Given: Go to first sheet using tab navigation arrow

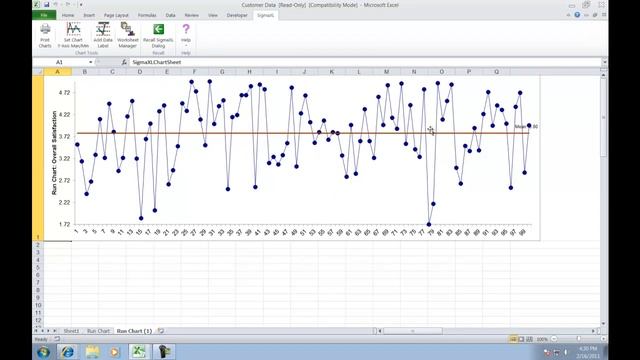Looking at the screenshot, I should (x=36, y=331).
